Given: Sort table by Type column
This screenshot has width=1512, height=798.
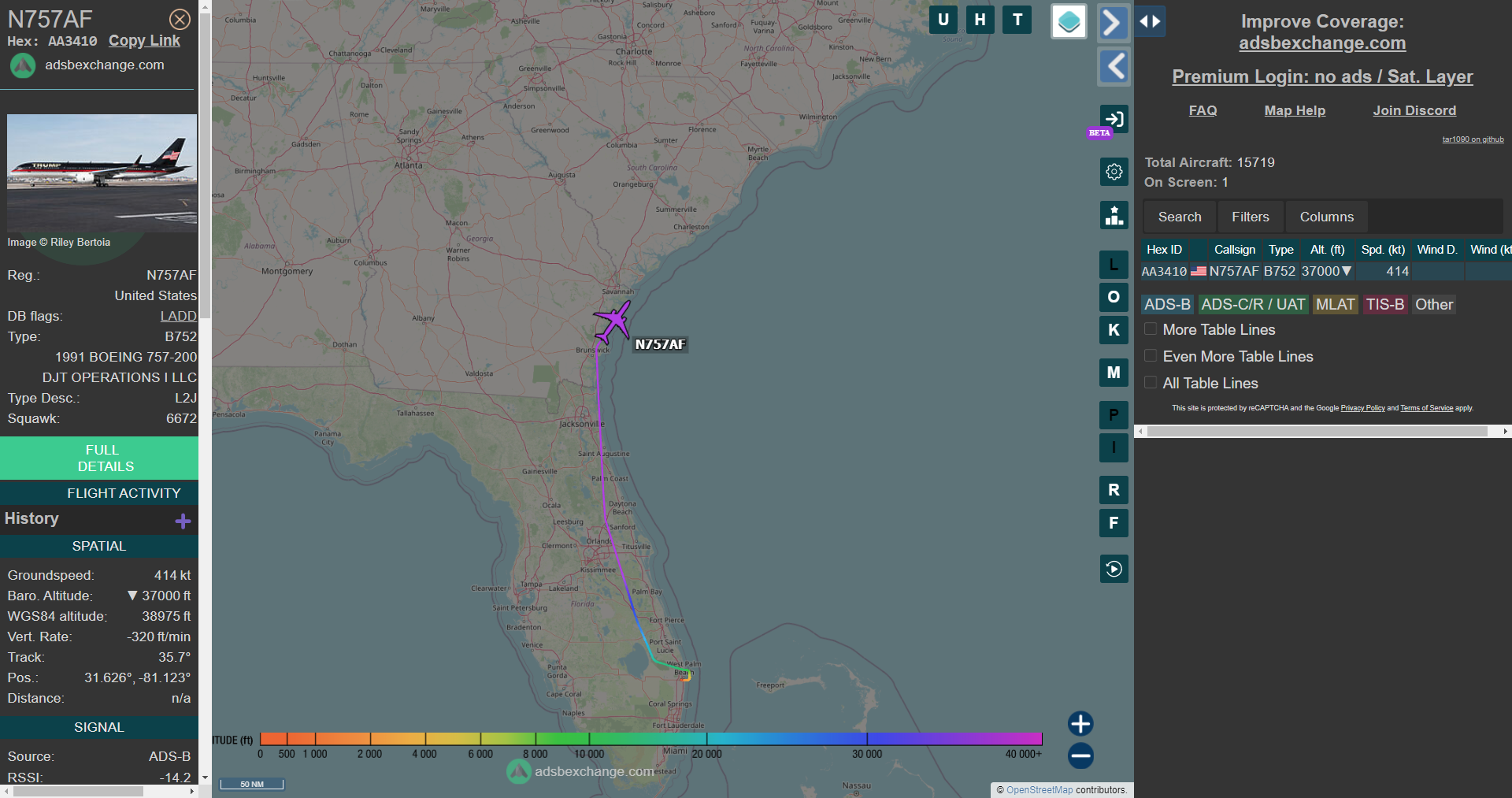Looking at the screenshot, I should point(1280,250).
